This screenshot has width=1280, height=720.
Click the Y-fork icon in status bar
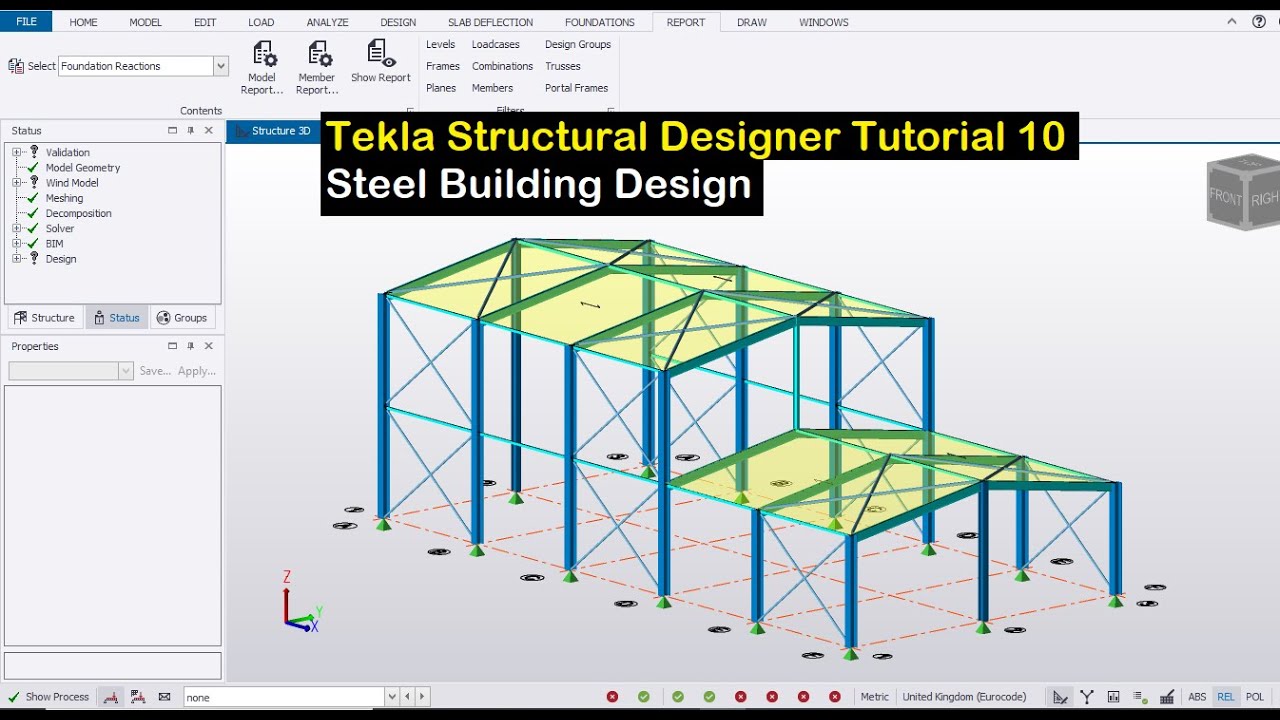tap(1086, 697)
